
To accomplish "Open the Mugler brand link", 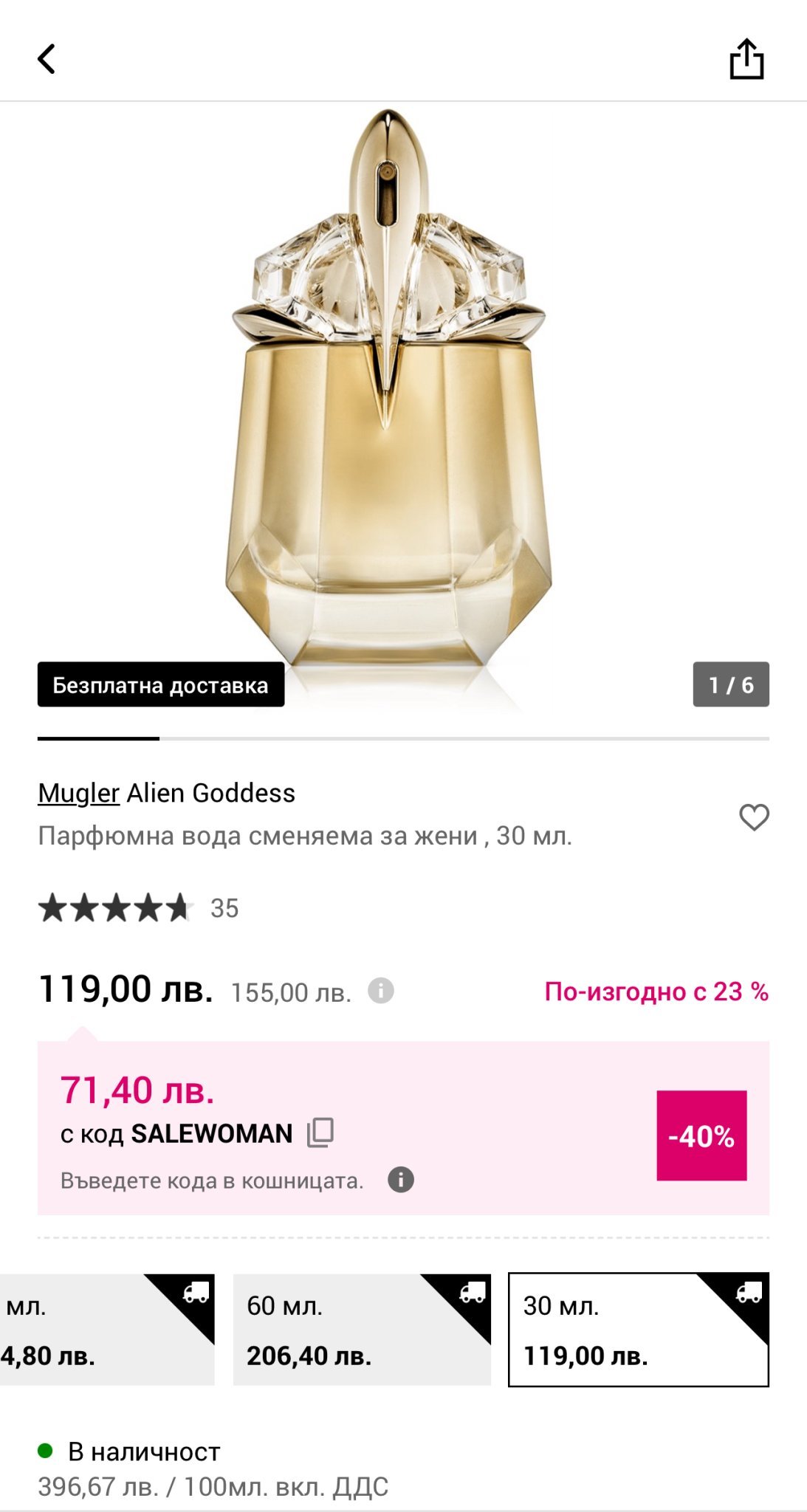I will point(78,793).
